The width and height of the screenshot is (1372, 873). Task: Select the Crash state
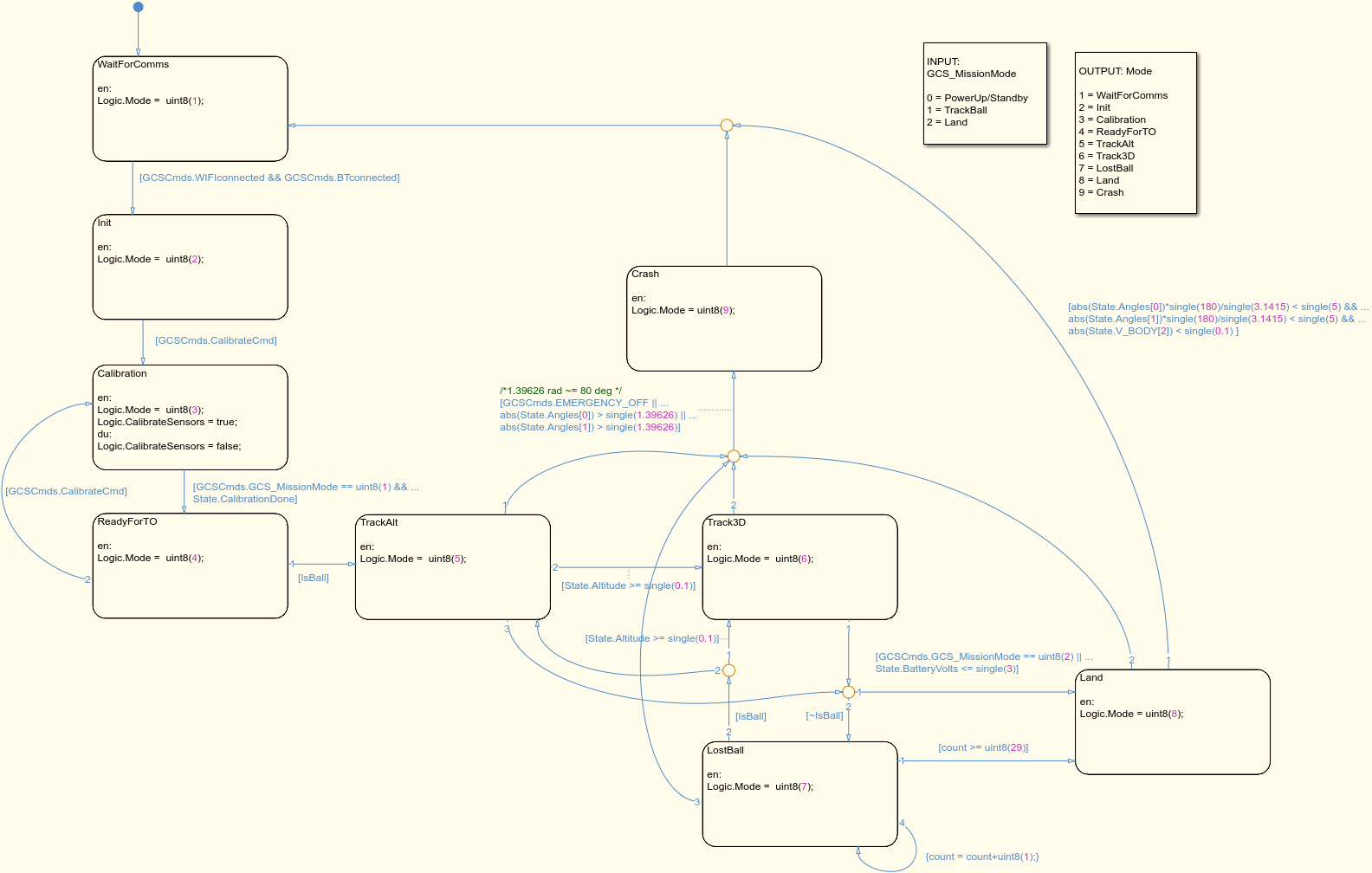click(724, 319)
